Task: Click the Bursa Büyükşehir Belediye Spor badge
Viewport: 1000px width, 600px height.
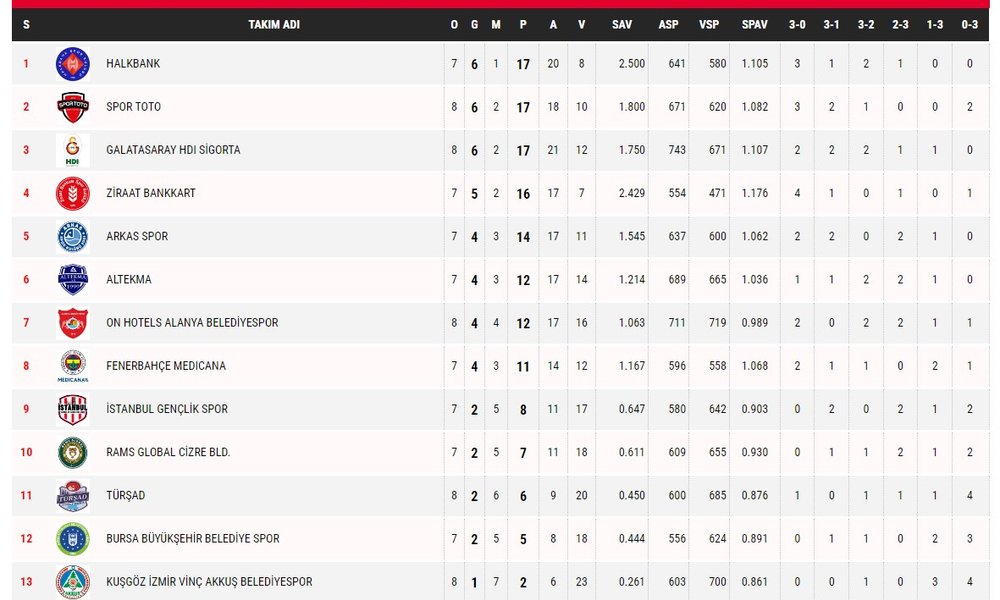Action: (x=73, y=539)
